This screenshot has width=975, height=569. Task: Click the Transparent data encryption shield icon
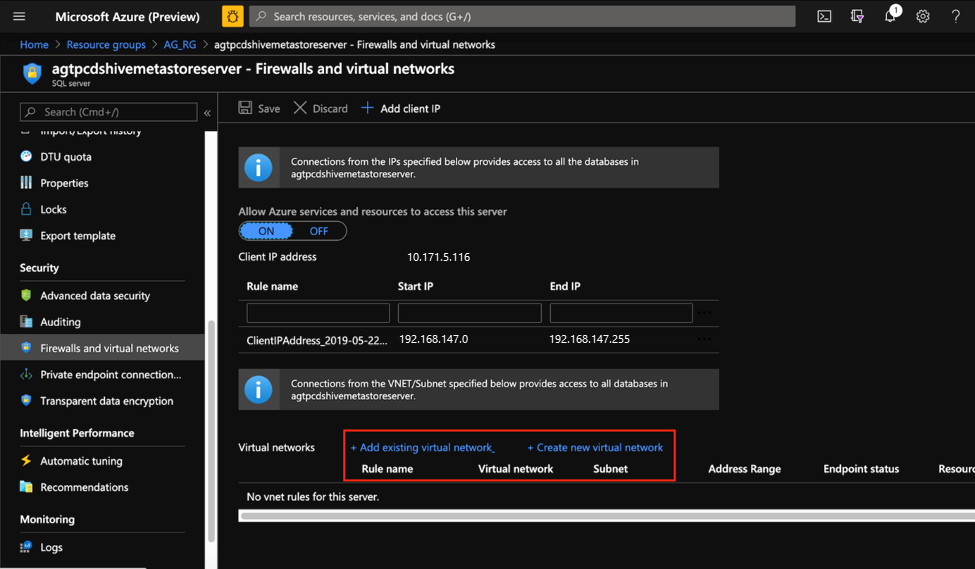click(x=26, y=400)
